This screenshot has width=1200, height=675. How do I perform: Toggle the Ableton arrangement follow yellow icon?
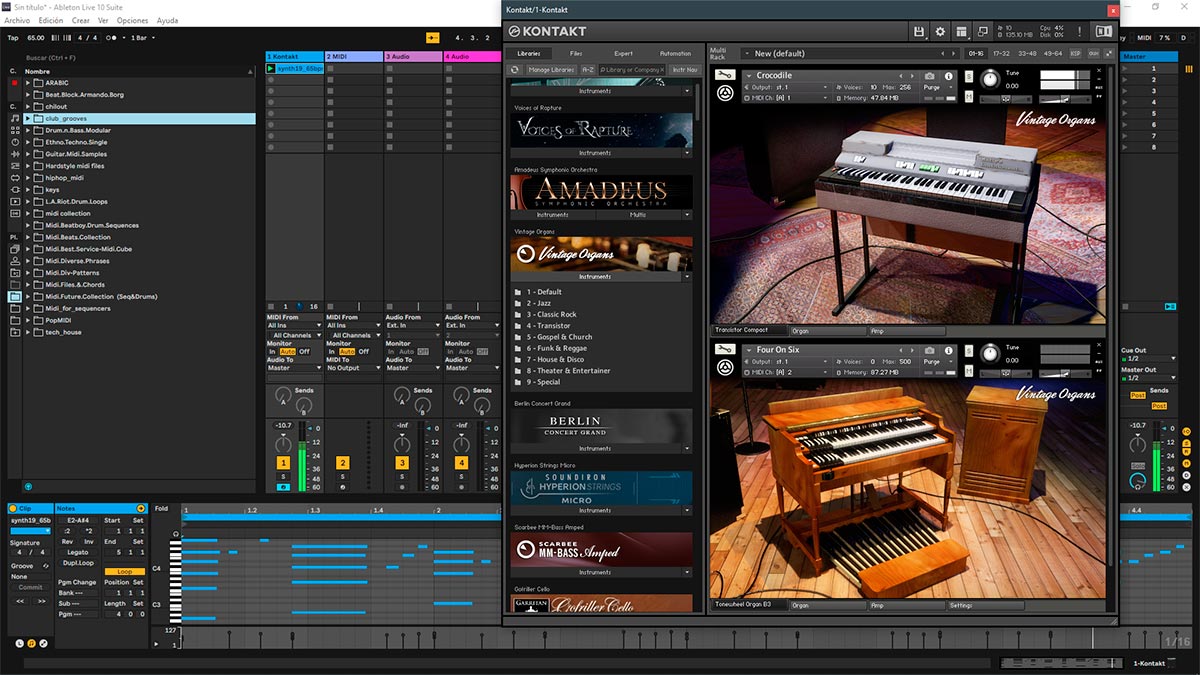(x=432, y=37)
